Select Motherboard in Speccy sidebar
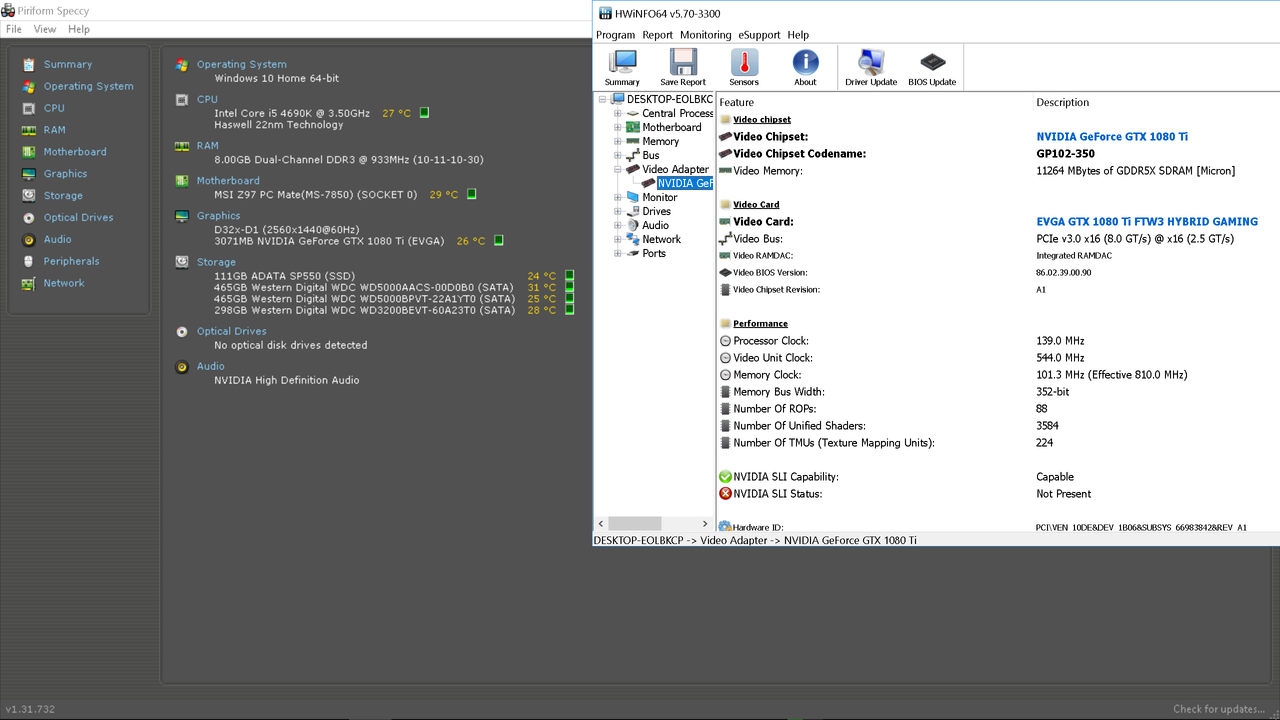This screenshot has height=720, width=1280. [x=75, y=152]
